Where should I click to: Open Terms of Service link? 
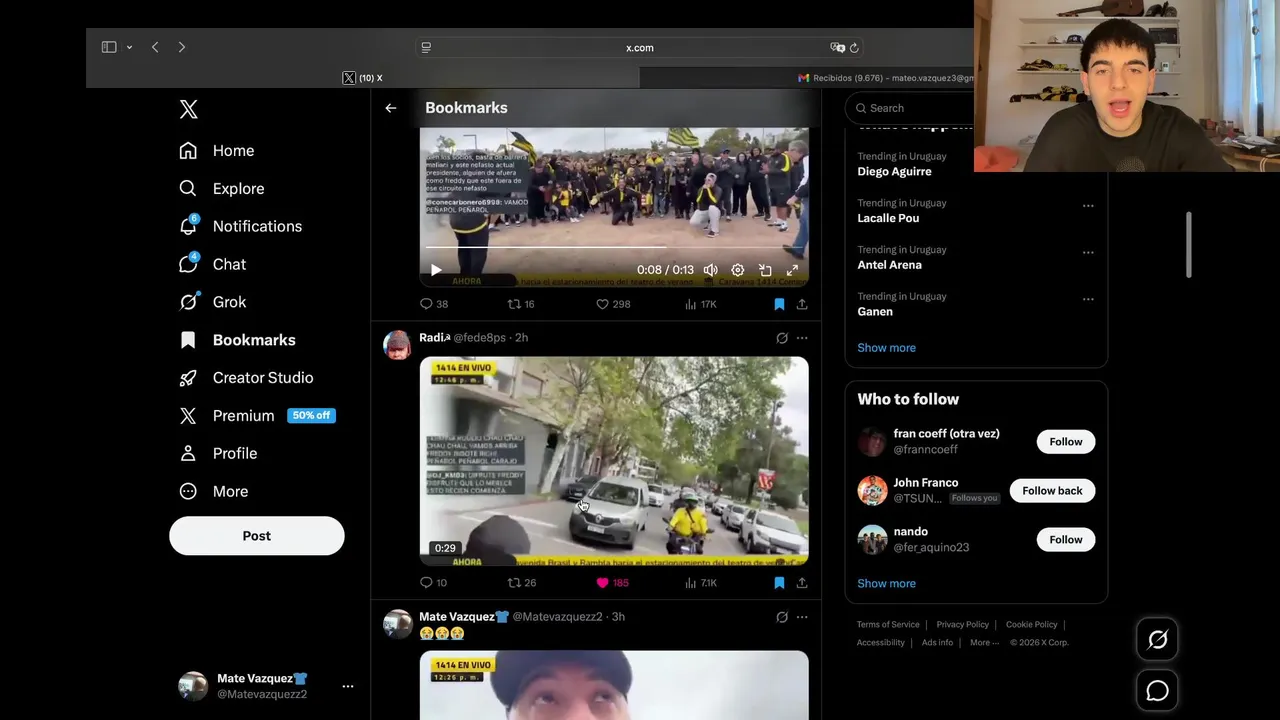(888, 625)
